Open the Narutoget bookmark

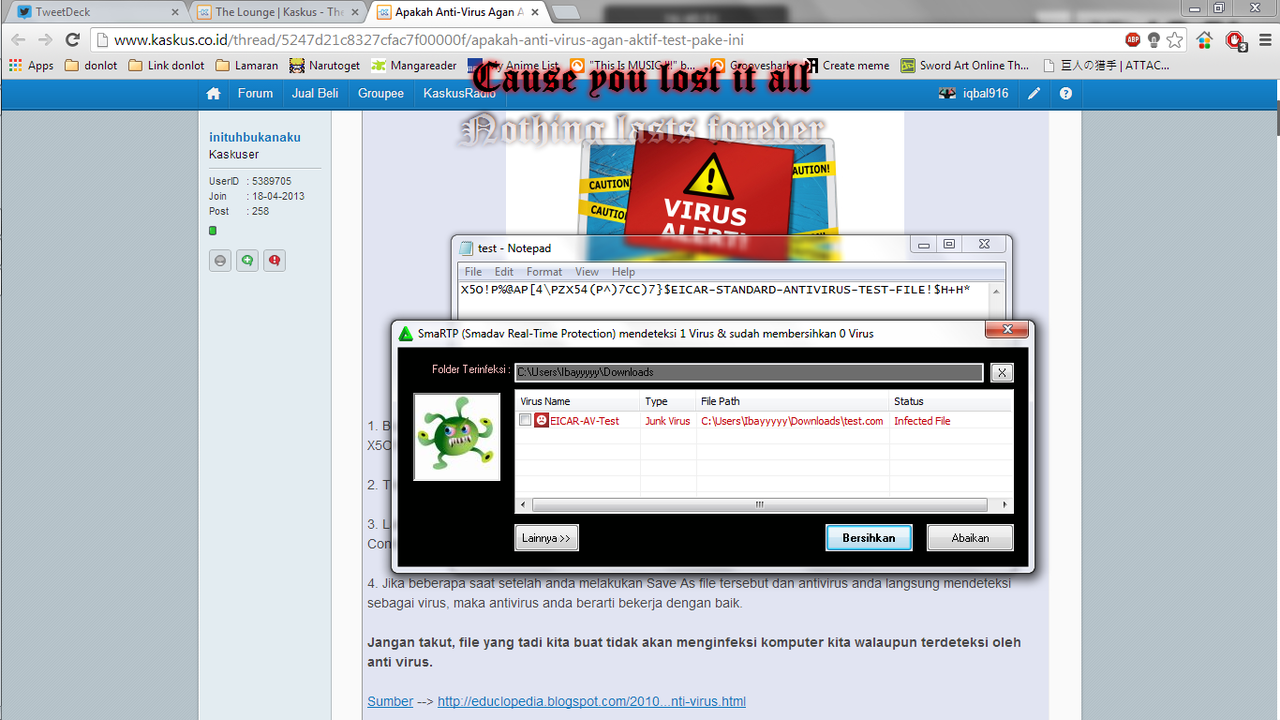[324, 65]
